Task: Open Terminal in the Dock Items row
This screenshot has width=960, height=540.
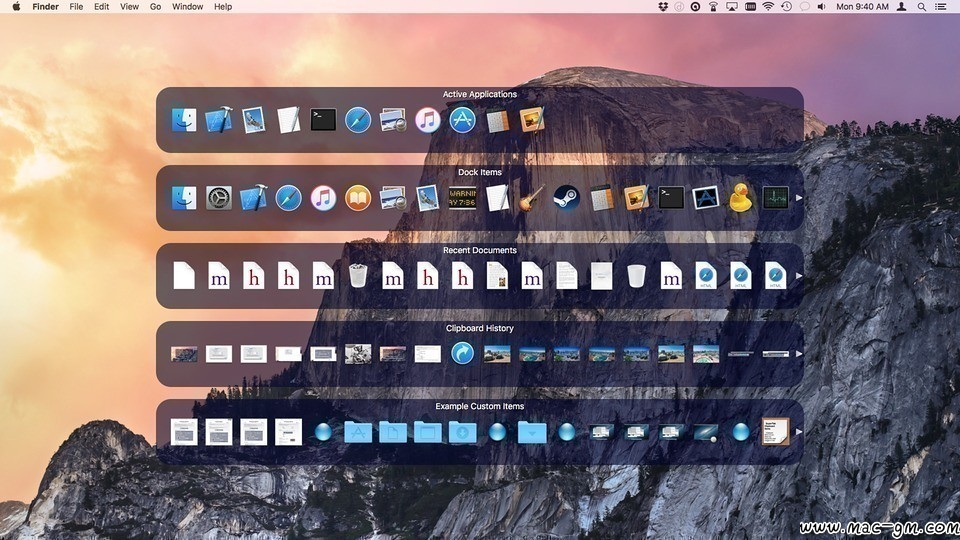Action: click(671, 198)
